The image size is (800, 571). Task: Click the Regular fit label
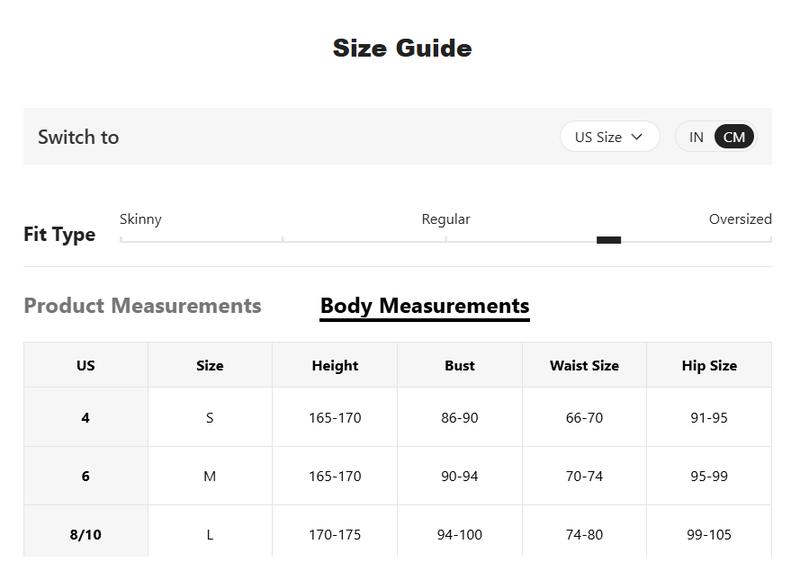[445, 219]
